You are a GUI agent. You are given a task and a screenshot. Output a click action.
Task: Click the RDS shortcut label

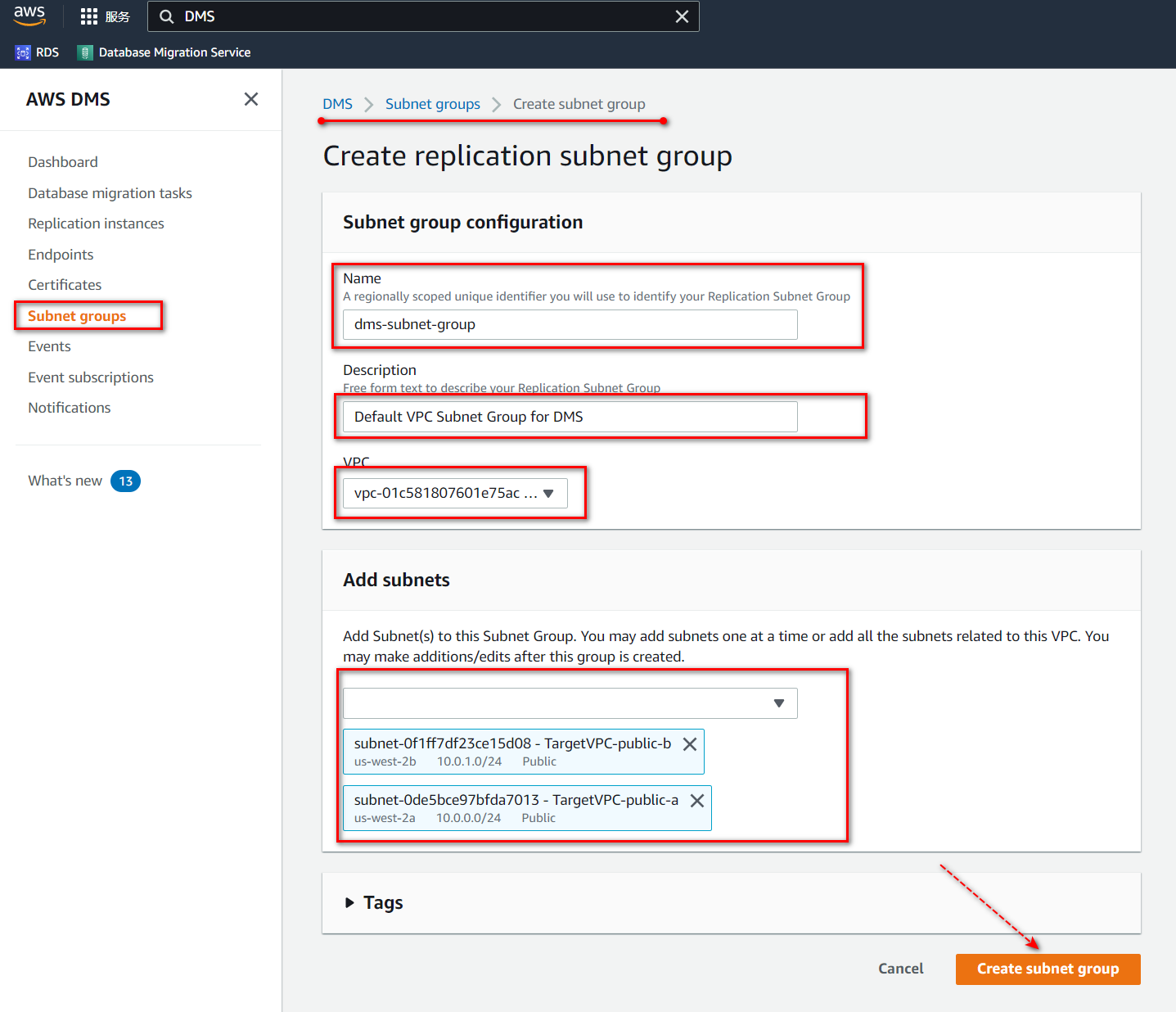pyautogui.click(x=47, y=52)
